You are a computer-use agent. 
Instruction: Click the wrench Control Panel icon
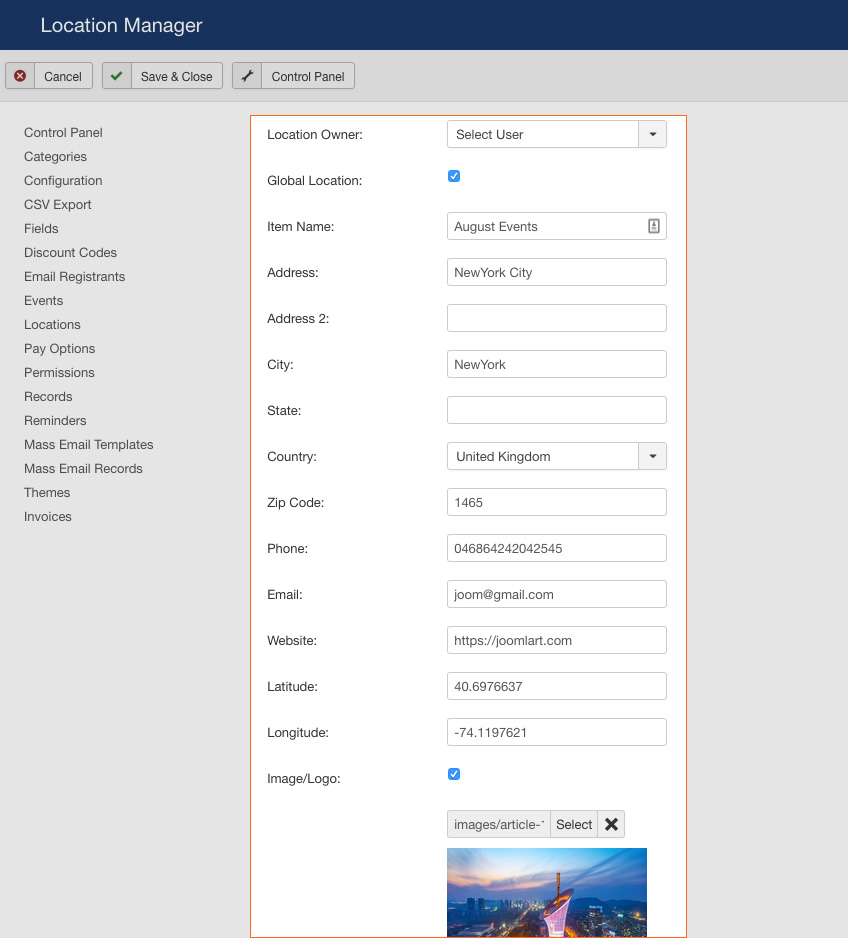(247, 76)
